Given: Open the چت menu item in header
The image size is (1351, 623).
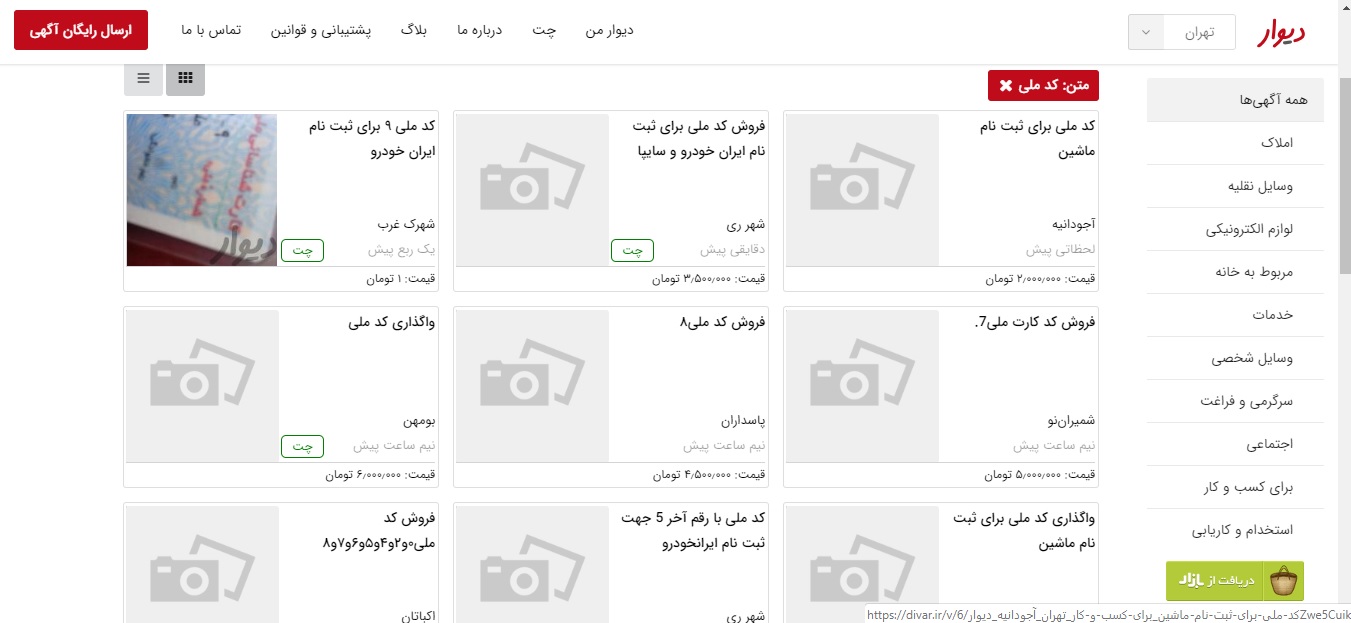Looking at the screenshot, I should 544,30.
